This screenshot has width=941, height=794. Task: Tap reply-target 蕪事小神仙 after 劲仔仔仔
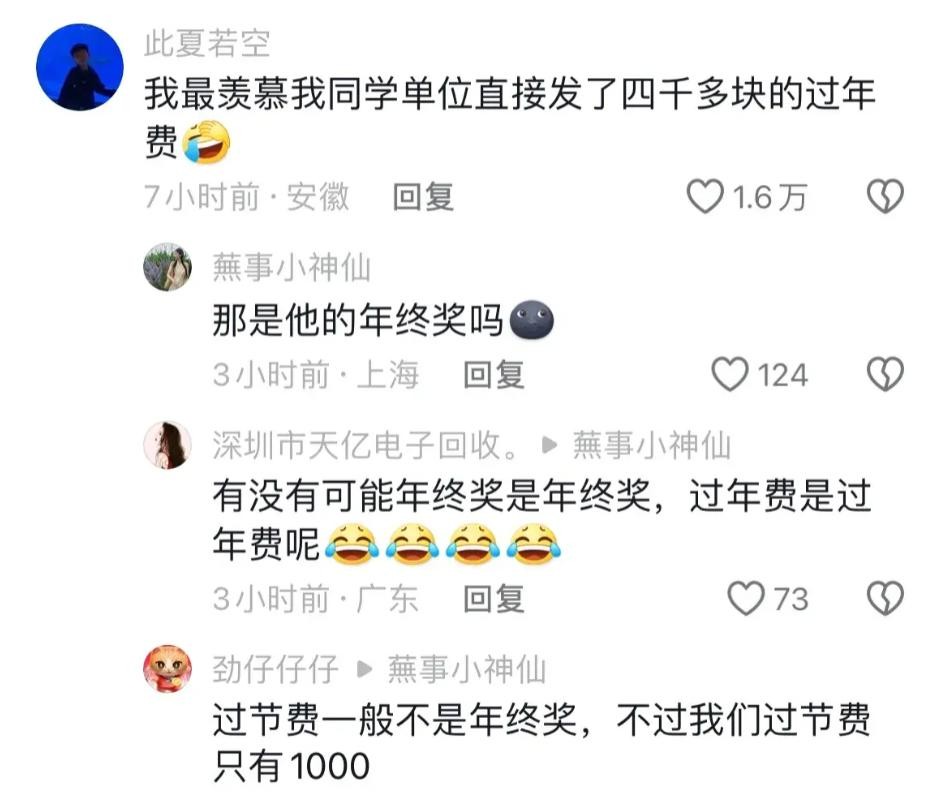[x=466, y=669]
